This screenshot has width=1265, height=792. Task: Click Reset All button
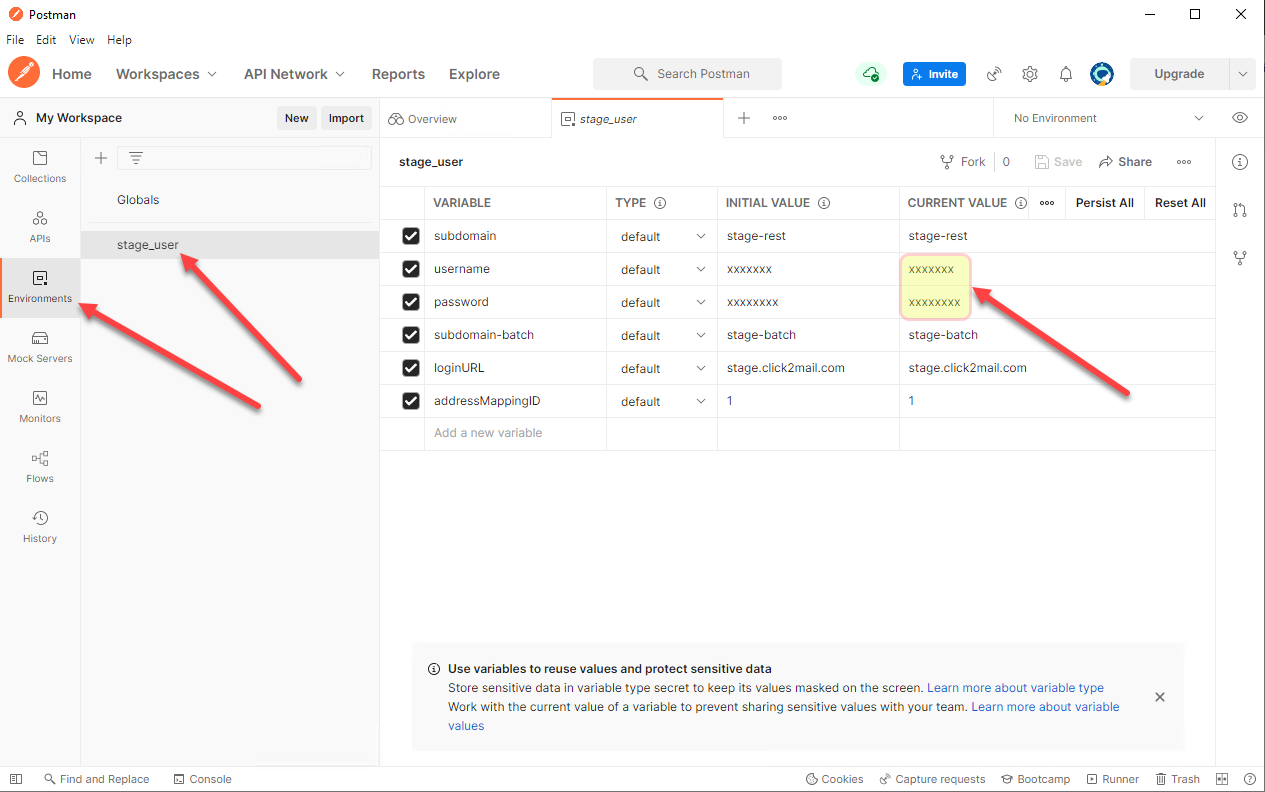(1180, 203)
